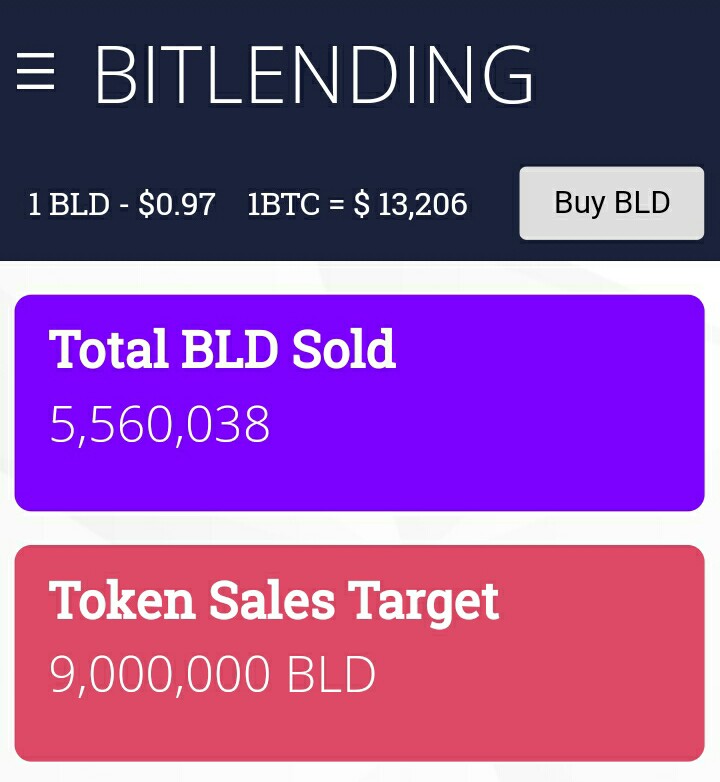Image resolution: width=720 pixels, height=782 pixels.
Task: Click the $0.97 BLD price value
Action: click(177, 204)
